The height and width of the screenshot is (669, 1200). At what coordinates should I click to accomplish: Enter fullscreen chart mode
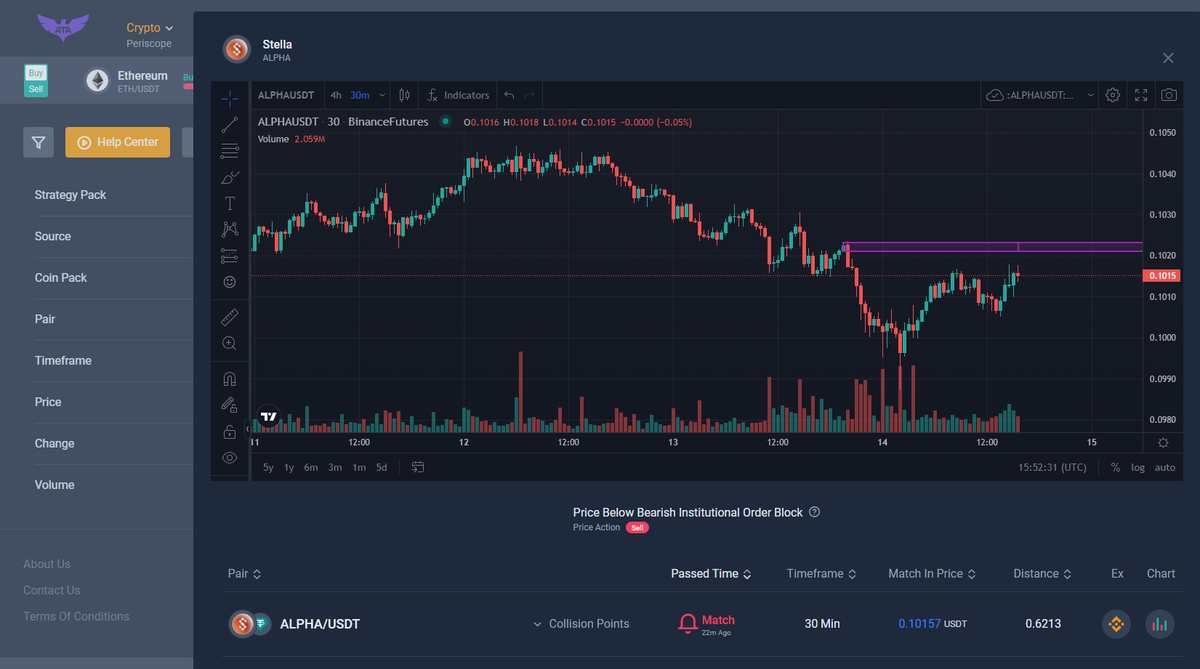[1141, 95]
